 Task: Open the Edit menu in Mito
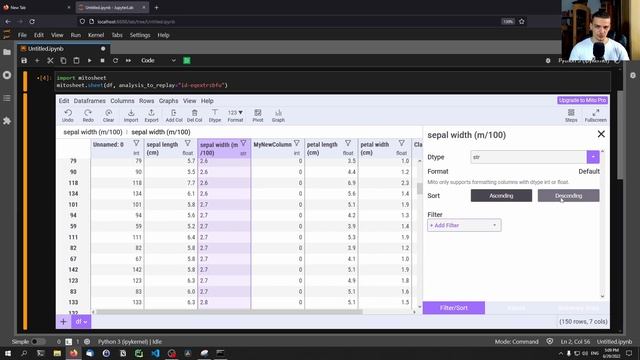pos(64,101)
